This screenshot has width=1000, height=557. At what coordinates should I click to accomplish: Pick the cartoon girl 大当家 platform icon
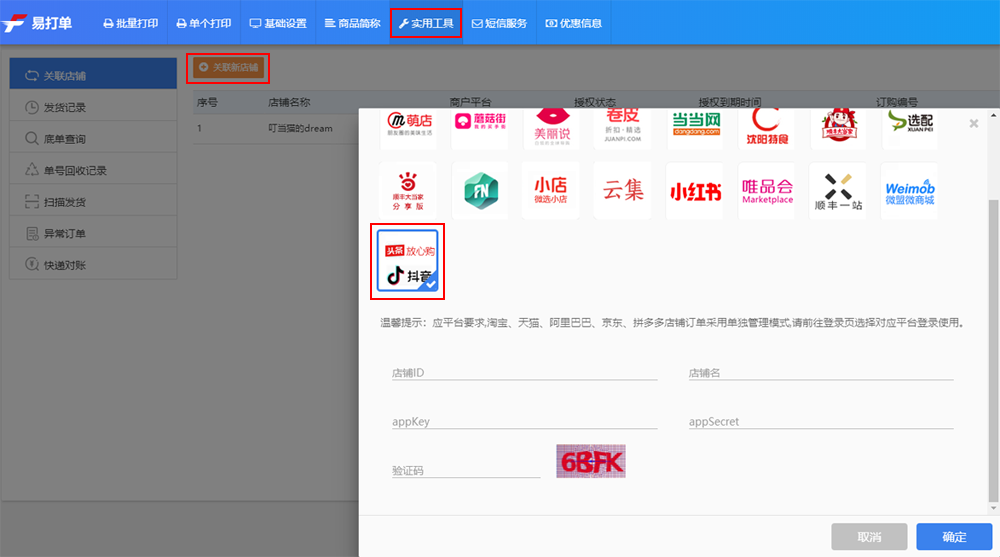(839, 128)
